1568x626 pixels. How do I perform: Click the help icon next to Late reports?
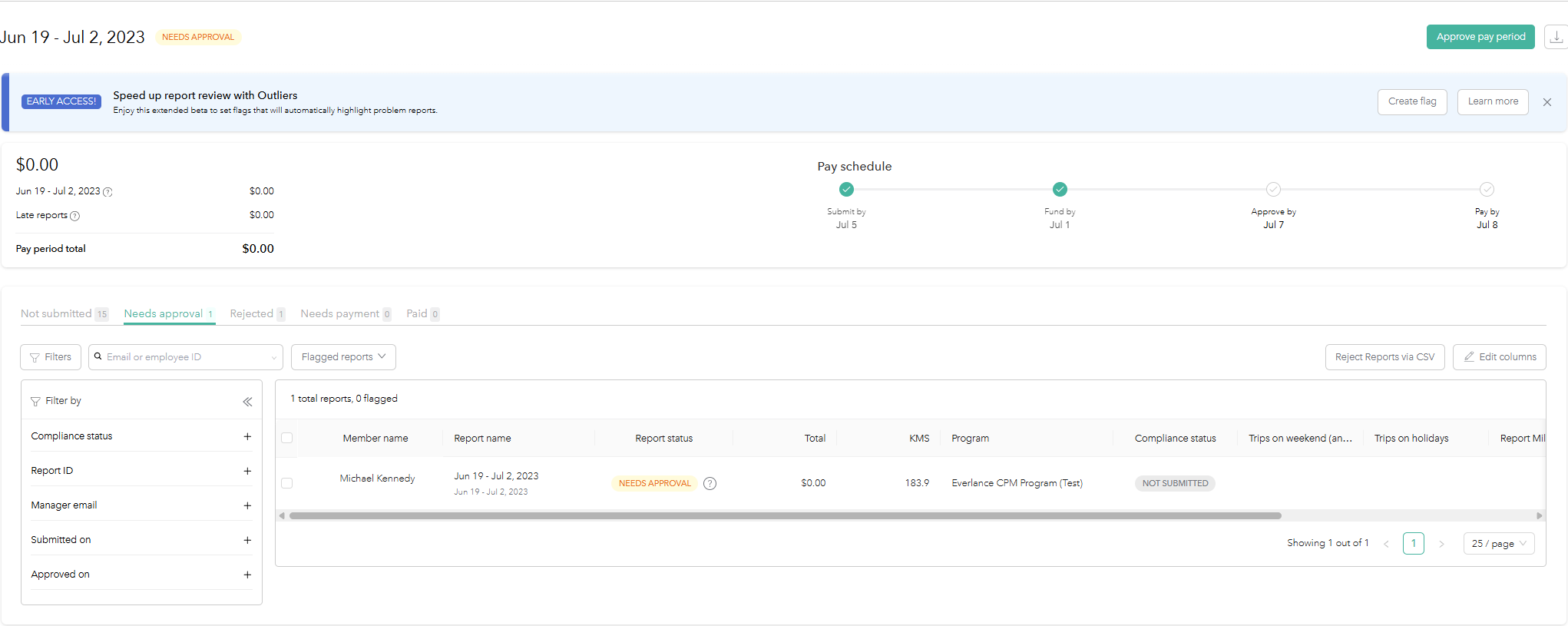click(75, 216)
